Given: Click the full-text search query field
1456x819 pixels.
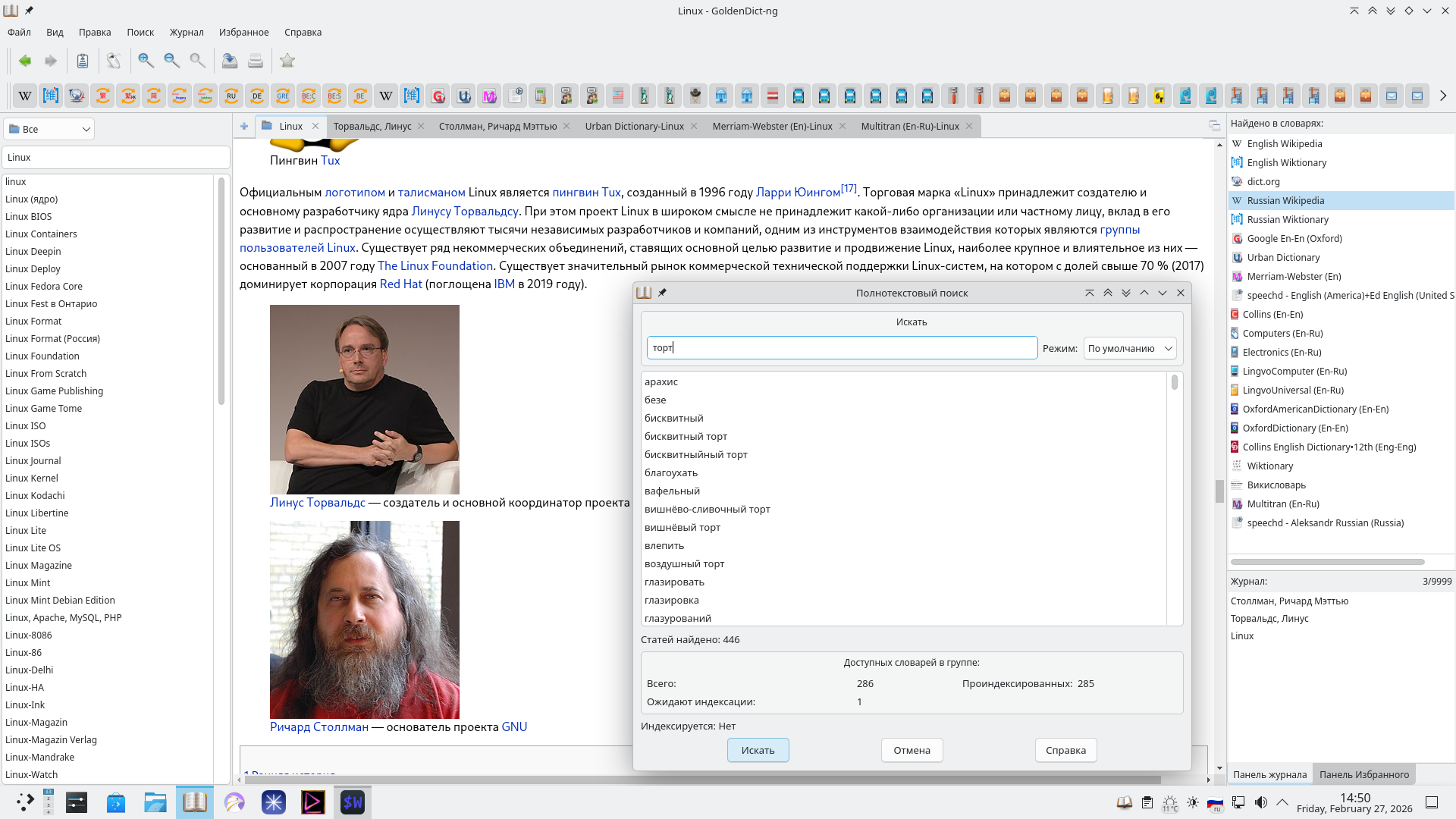Looking at the screenshot, I should (x=842, y=348).
